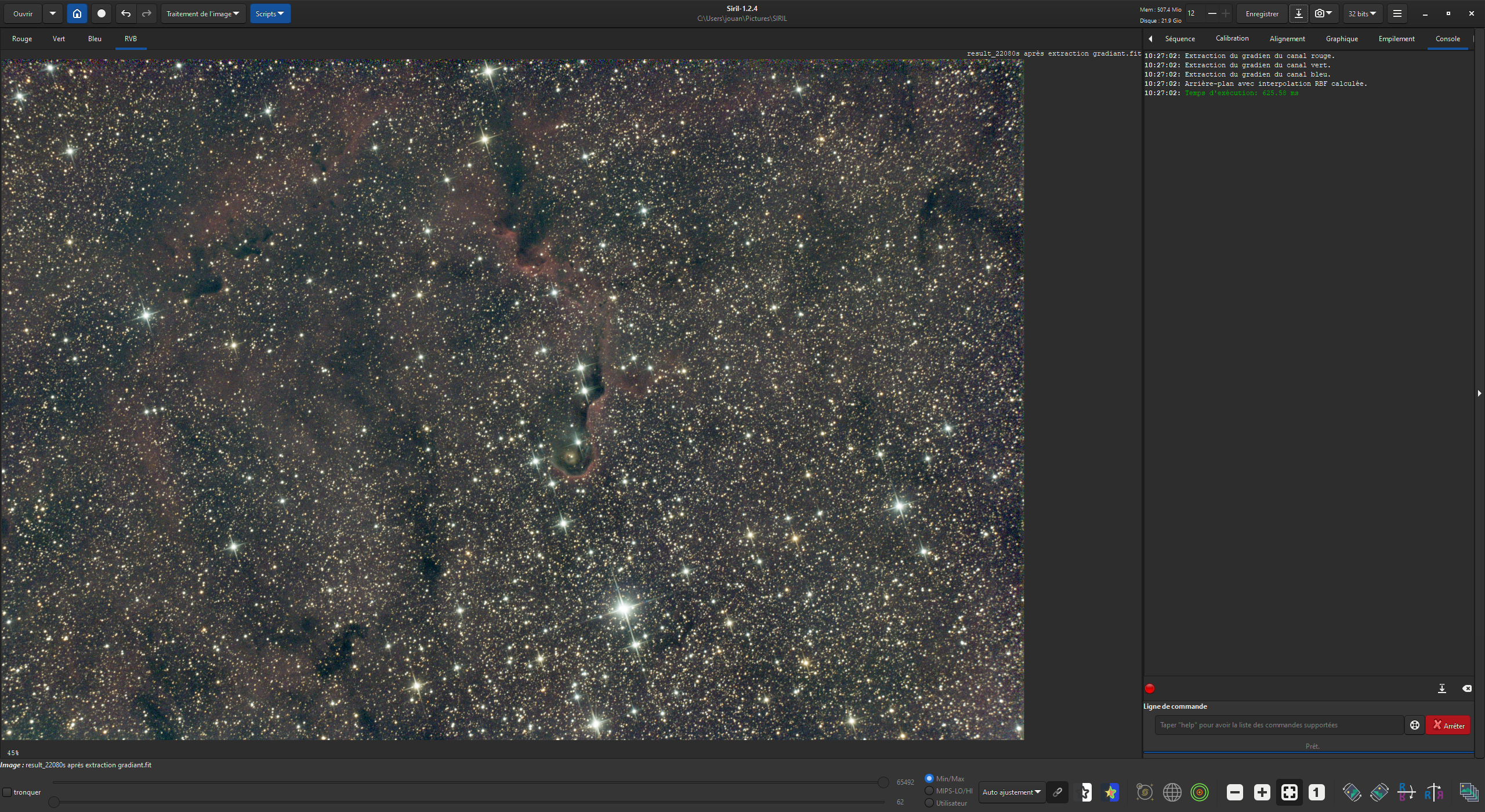The width and height of the screenshot is (1485, 812).
Task: Toggle the channel link chain icon
Action: tap(1057, 792)
